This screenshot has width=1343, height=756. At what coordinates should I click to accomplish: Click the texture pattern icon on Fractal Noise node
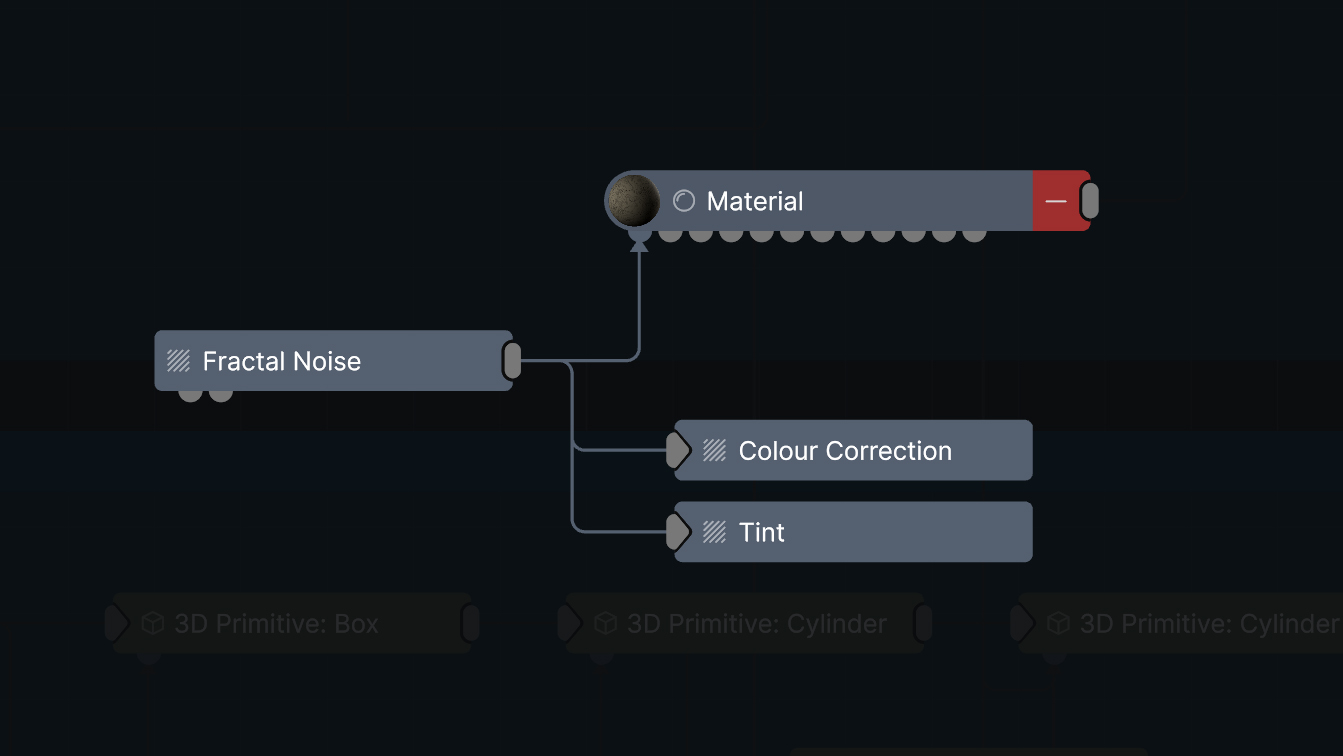180,361
